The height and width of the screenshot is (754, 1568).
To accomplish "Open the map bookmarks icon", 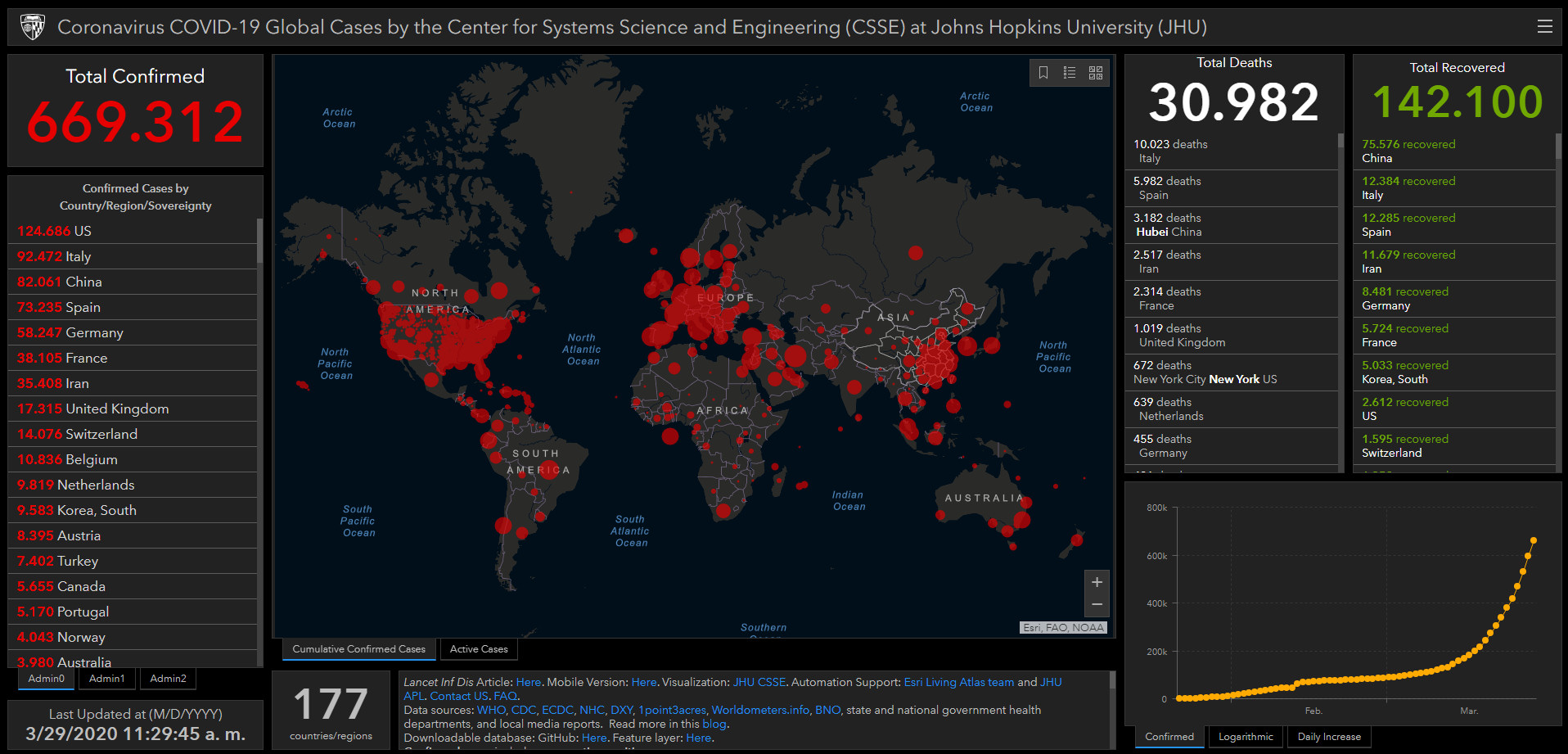I will (x=1043, y=73).
